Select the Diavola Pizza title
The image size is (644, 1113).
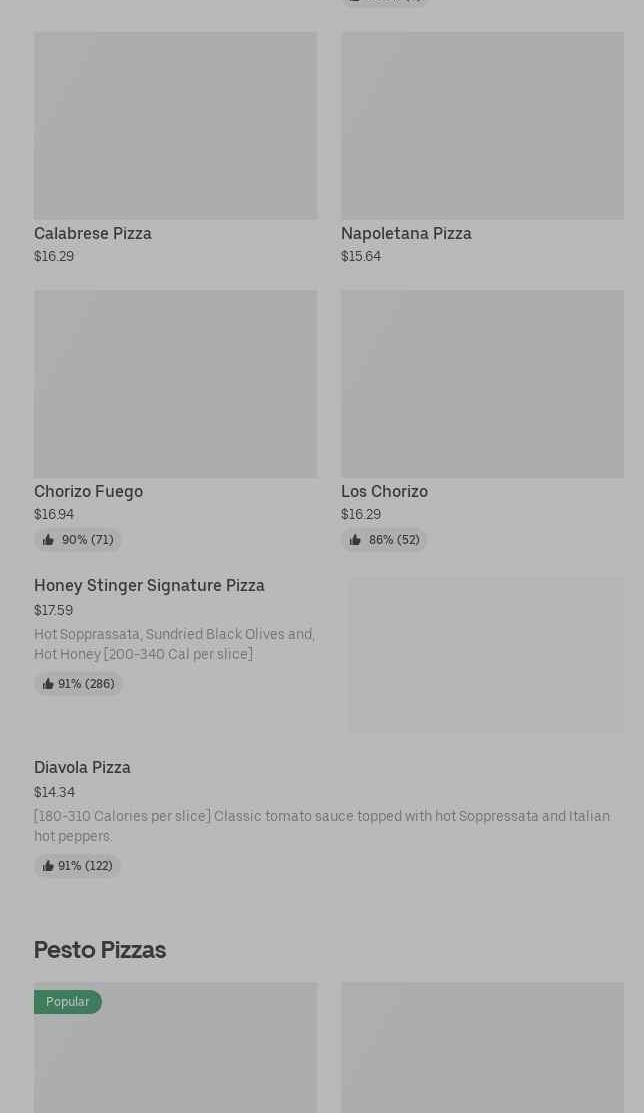[x=82, y=767]
